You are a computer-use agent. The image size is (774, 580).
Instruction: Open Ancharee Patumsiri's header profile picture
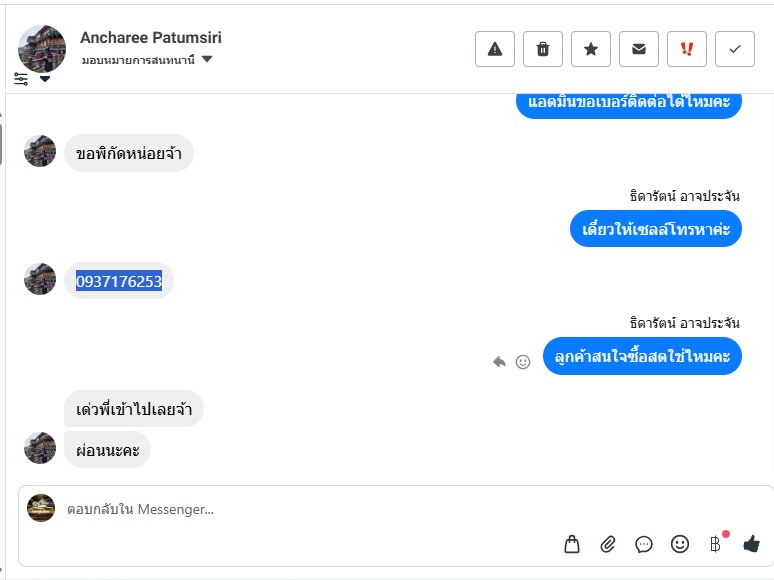tap(42, 47)
